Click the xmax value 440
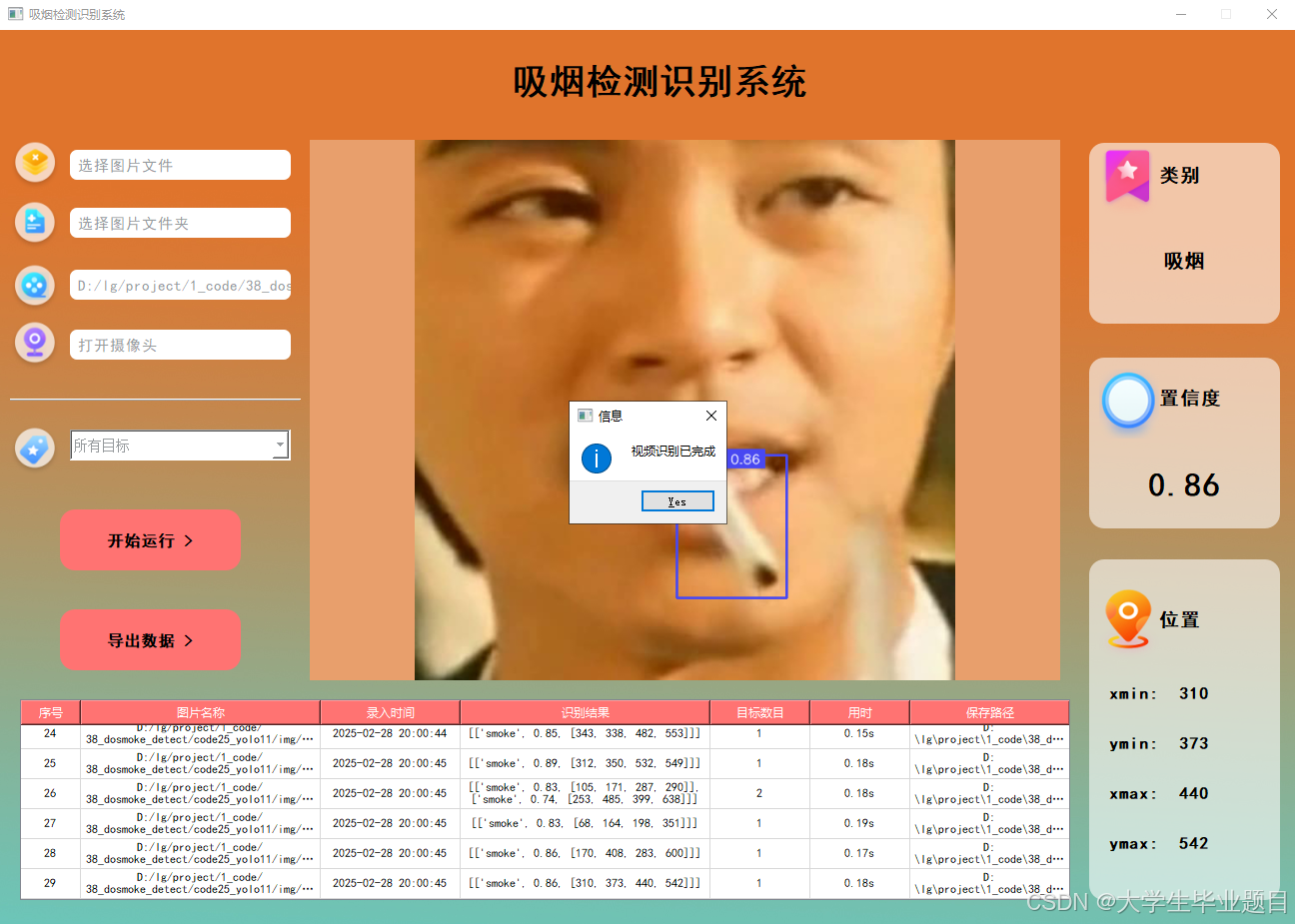 coord(1193,793)
